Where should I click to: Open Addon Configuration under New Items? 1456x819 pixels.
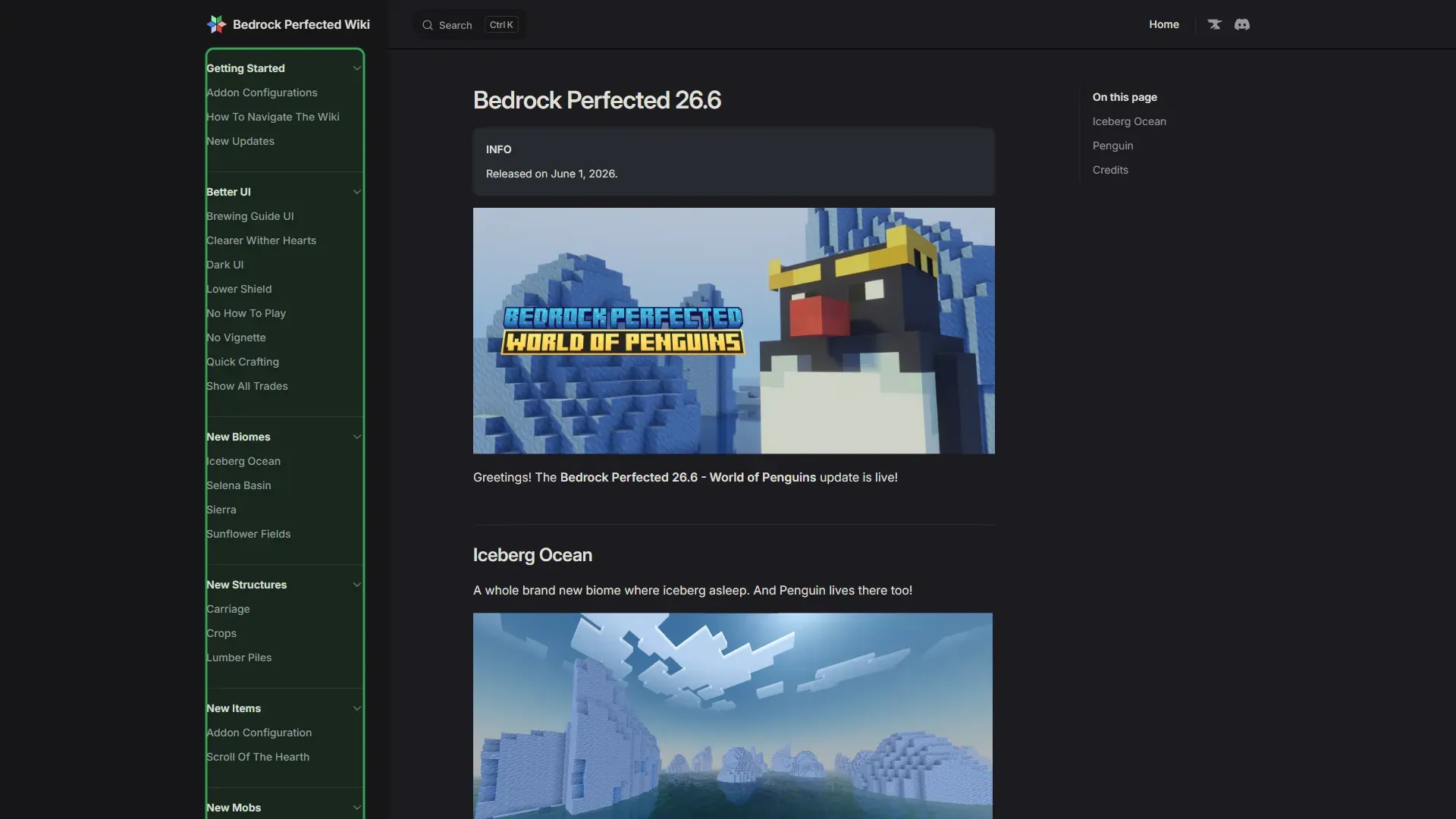[x=259, y=733]
